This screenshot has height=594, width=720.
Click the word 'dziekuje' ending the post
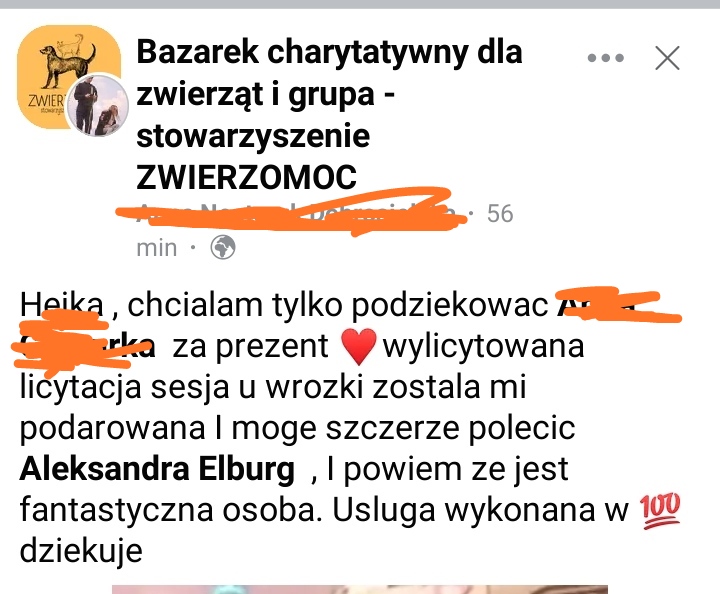(x=81, y=551)
